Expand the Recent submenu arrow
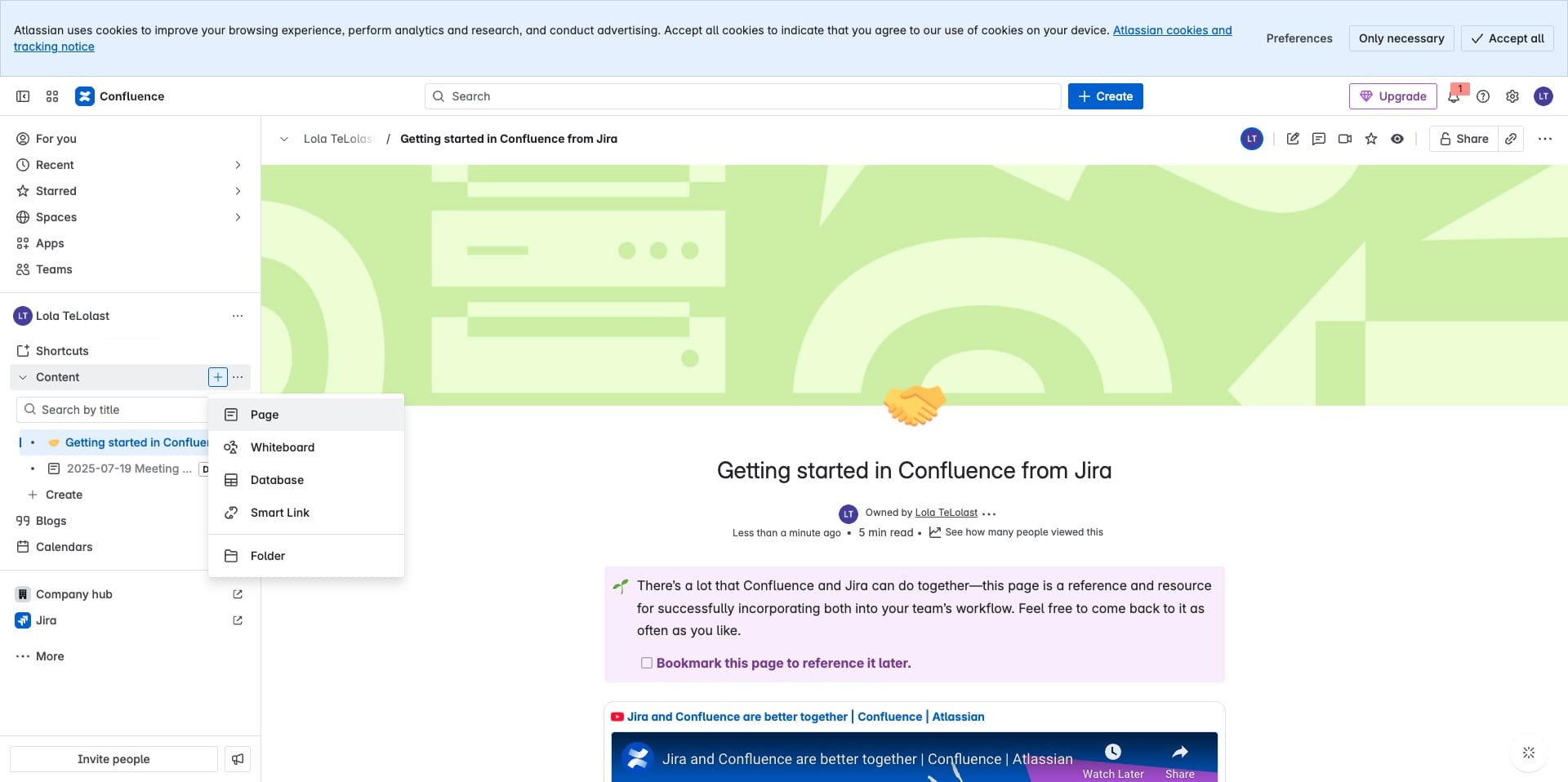 238,165
